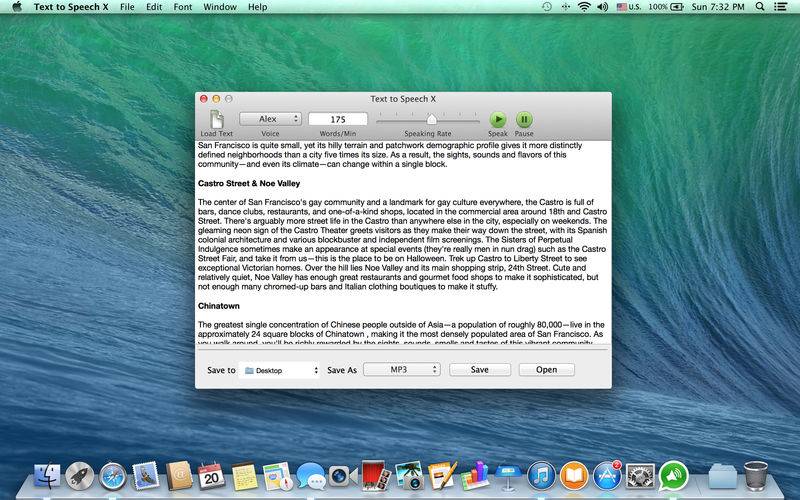Screen dimensions: 800x500
Task: Click the Chinatown heading
Action: tap(219, 306)
